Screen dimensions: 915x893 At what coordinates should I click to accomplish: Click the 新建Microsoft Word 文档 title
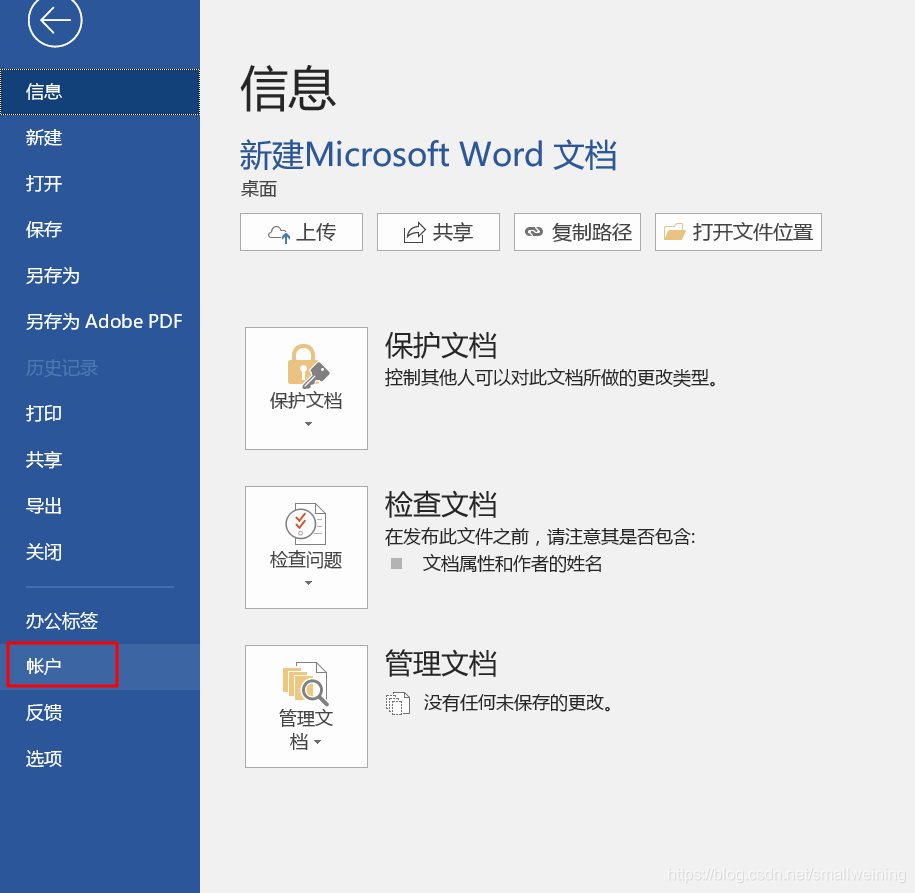point(428,155)
